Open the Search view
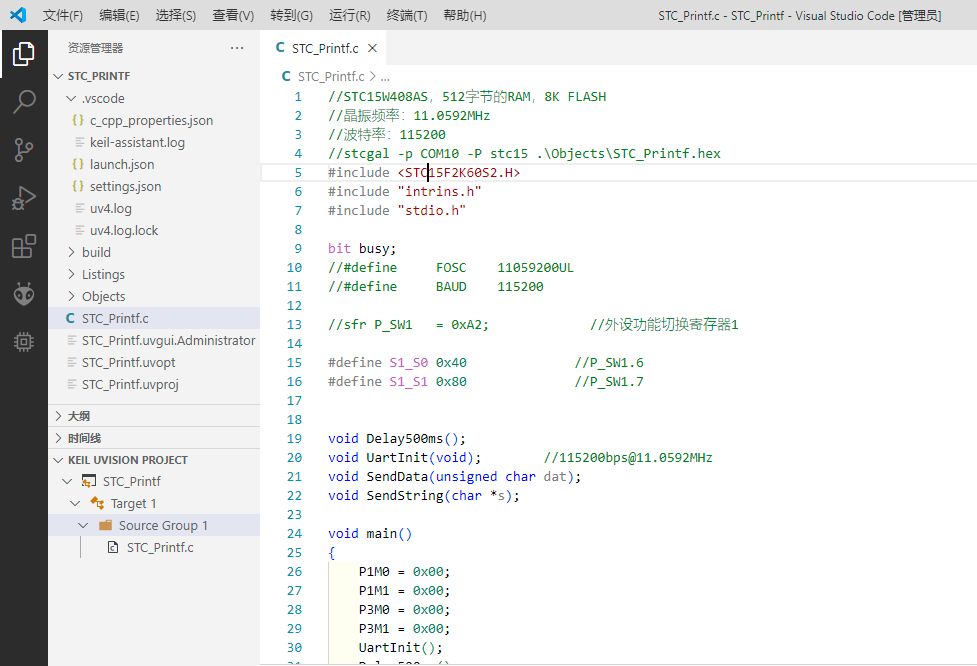This screenshot has height=666, width=977. tap(24, 102)
